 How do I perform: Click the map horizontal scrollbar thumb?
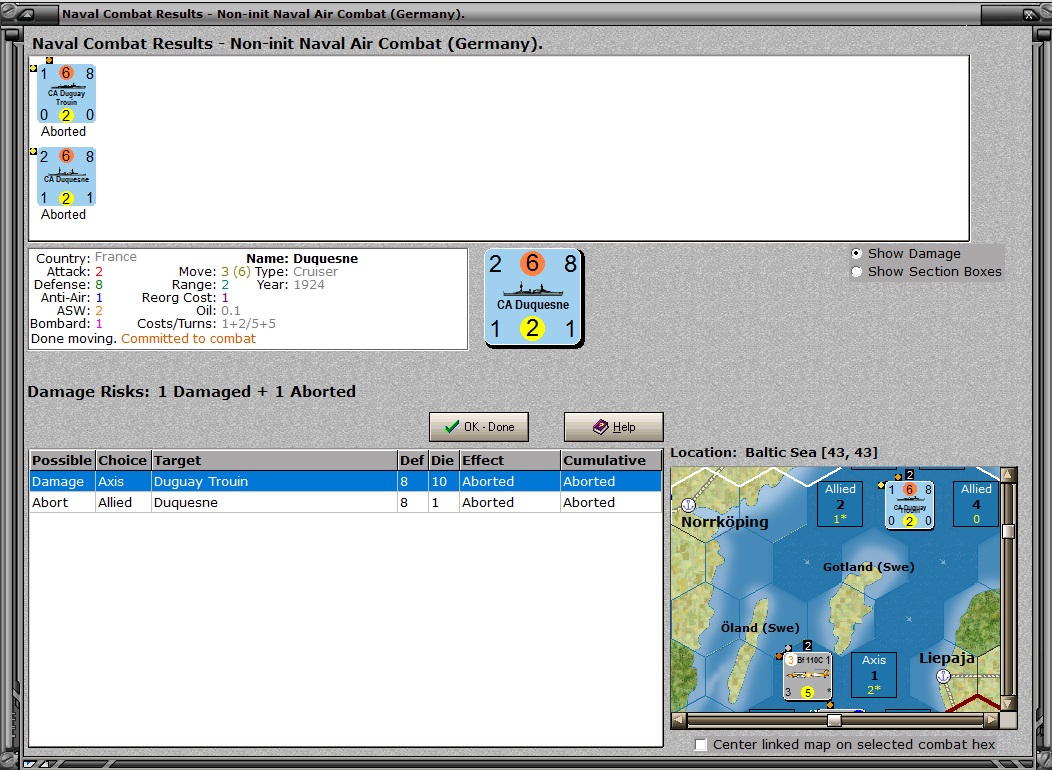click(834, 720)
